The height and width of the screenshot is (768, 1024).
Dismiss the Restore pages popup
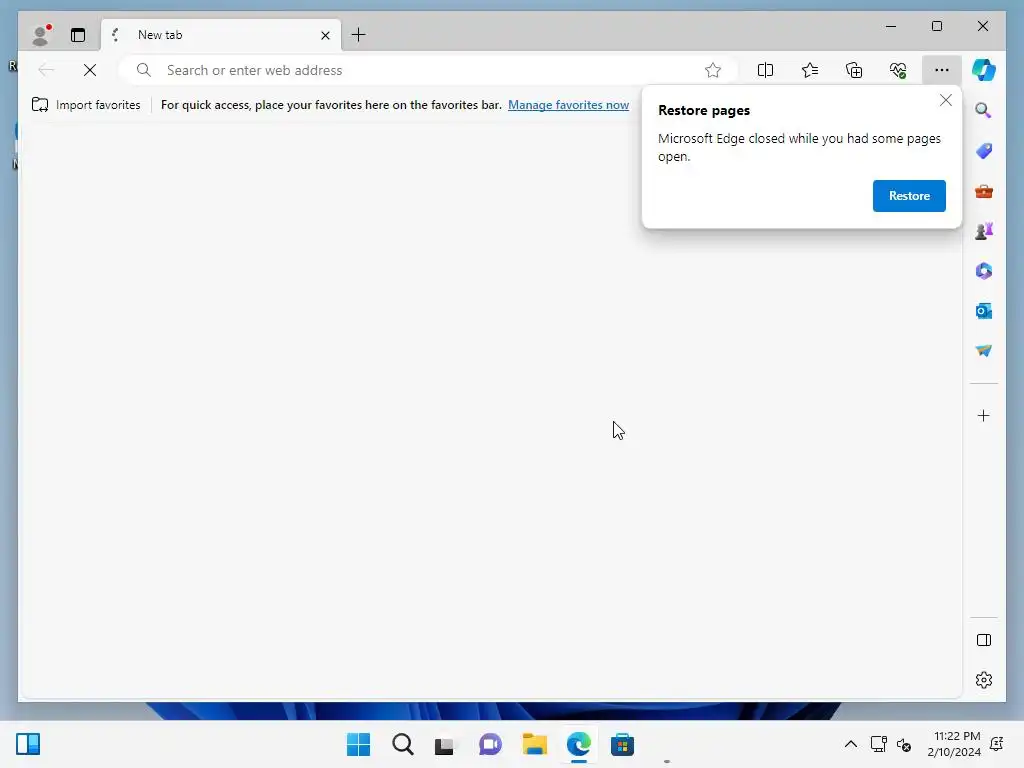[946, 100]
